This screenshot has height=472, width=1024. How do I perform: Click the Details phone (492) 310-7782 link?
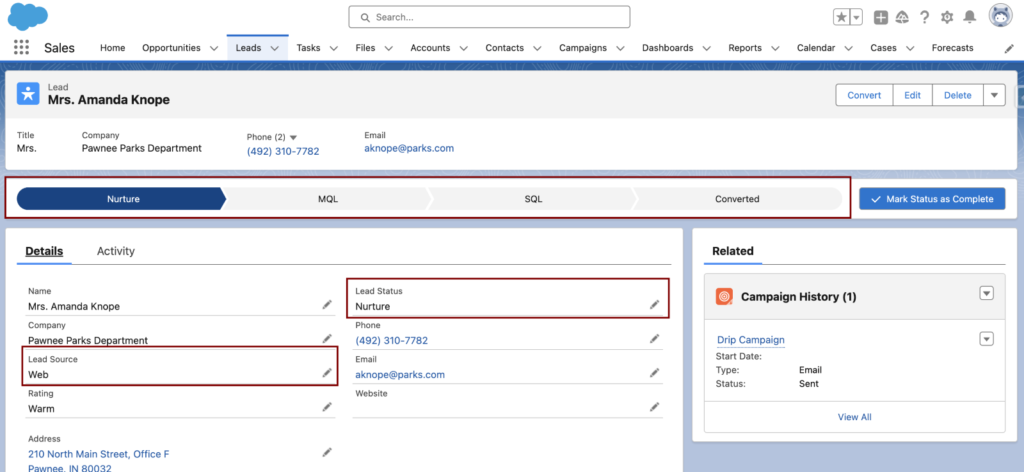391,341
